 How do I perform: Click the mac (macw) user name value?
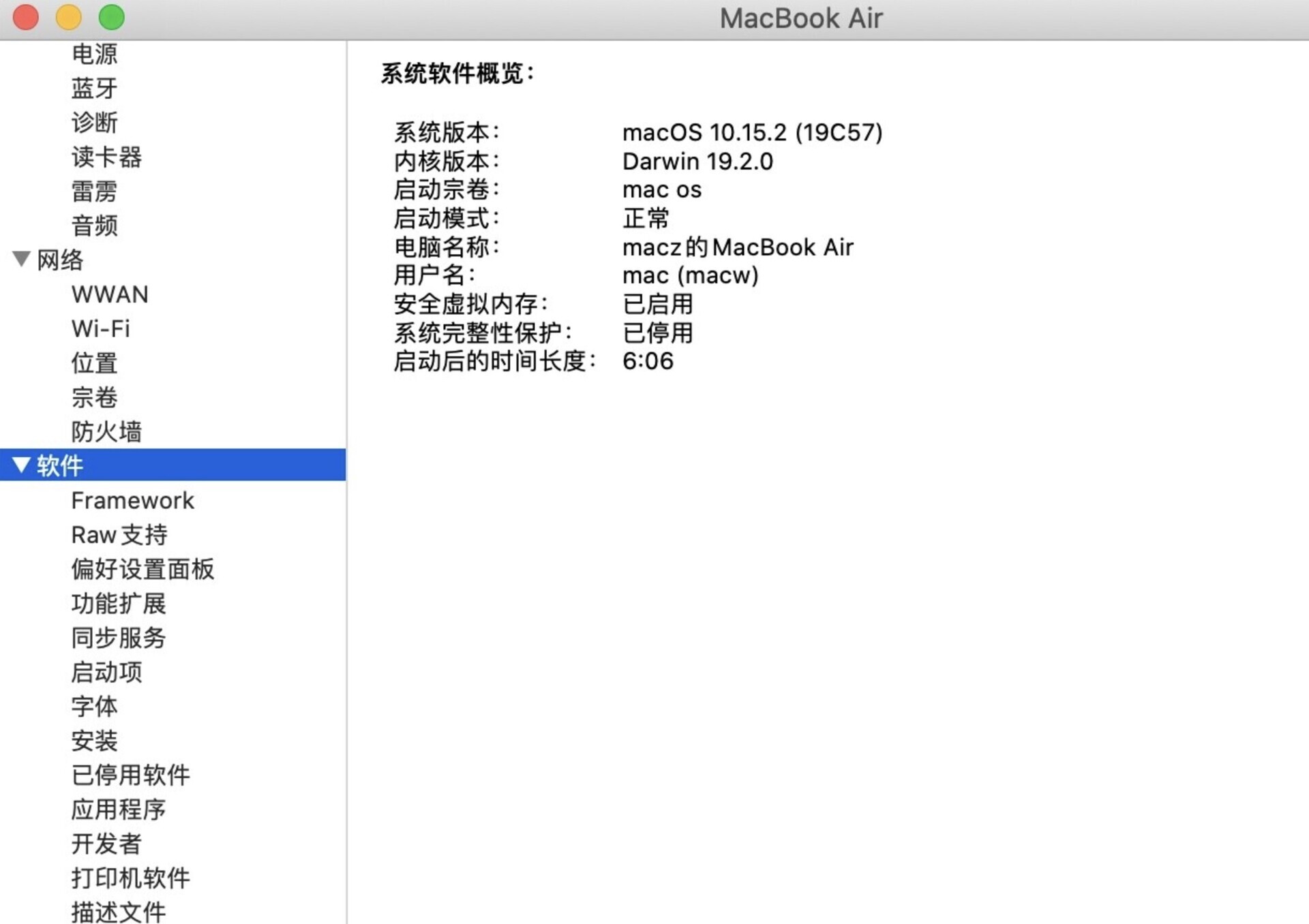point(690,275)
